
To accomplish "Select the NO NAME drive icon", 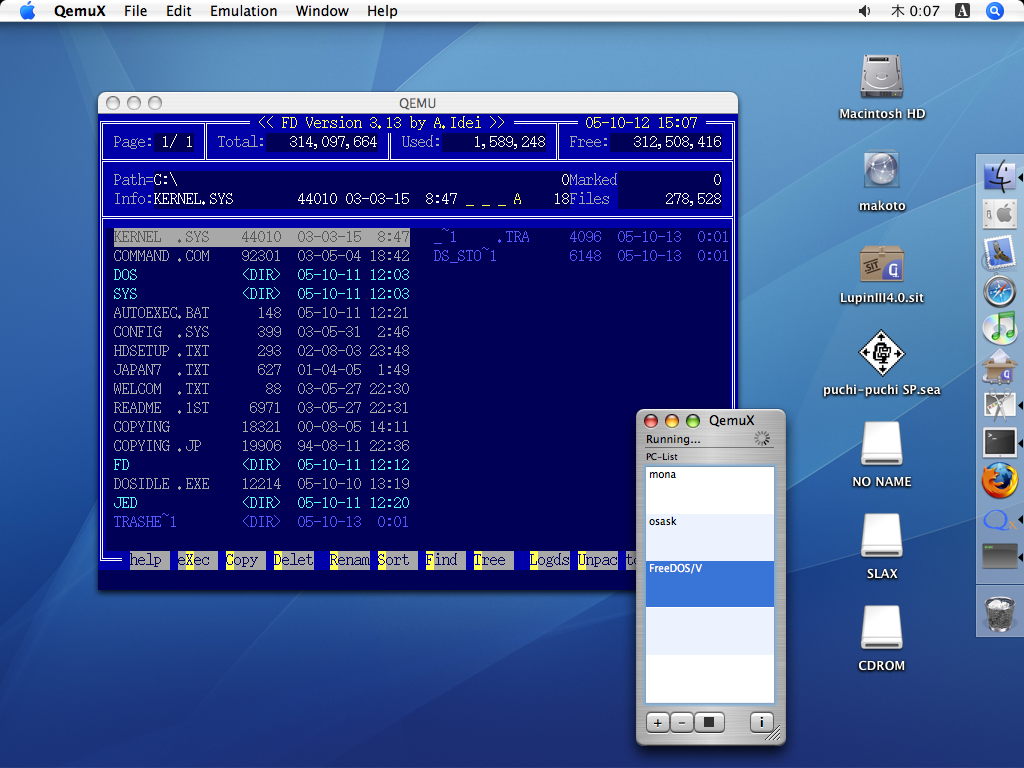I will 882,444.
